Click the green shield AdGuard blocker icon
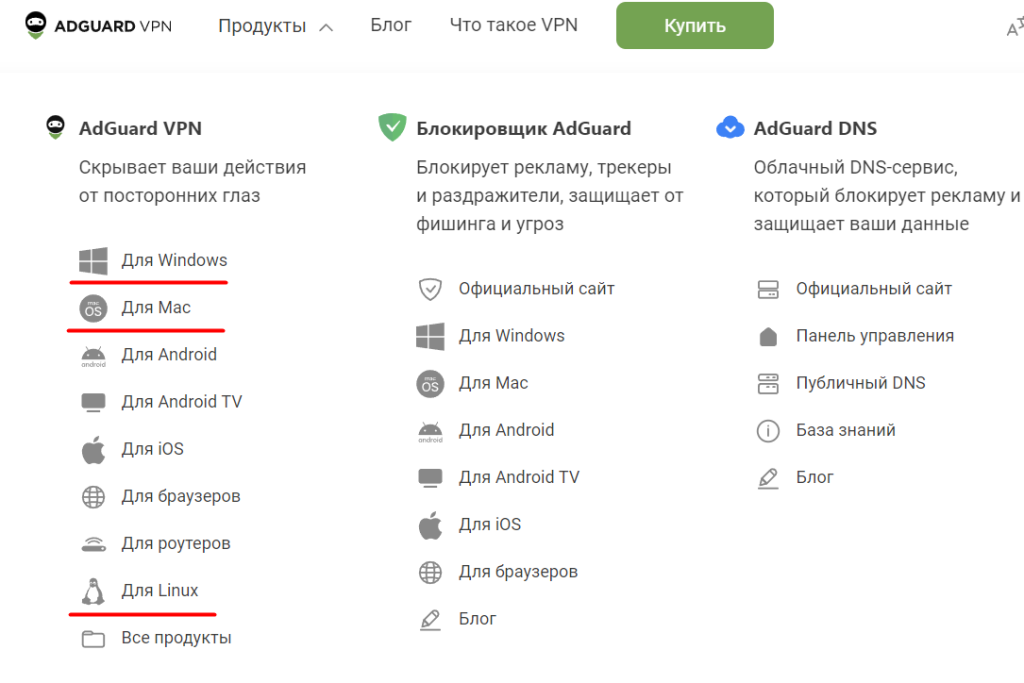Viewport: 1024px width, 683px height. (390, 128)
